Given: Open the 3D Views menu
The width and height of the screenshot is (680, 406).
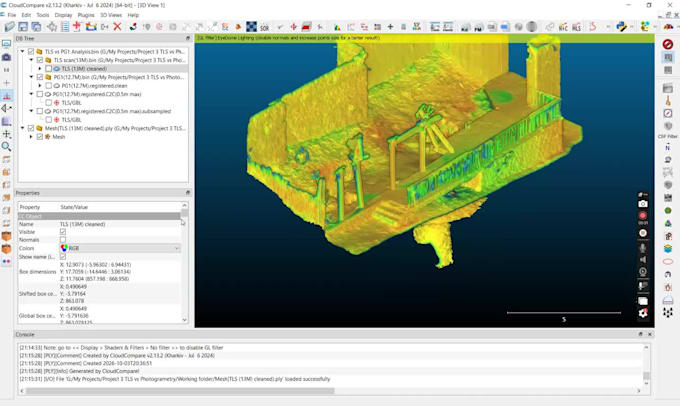Looking at the screenshot, I should click(x=111, y=15).
